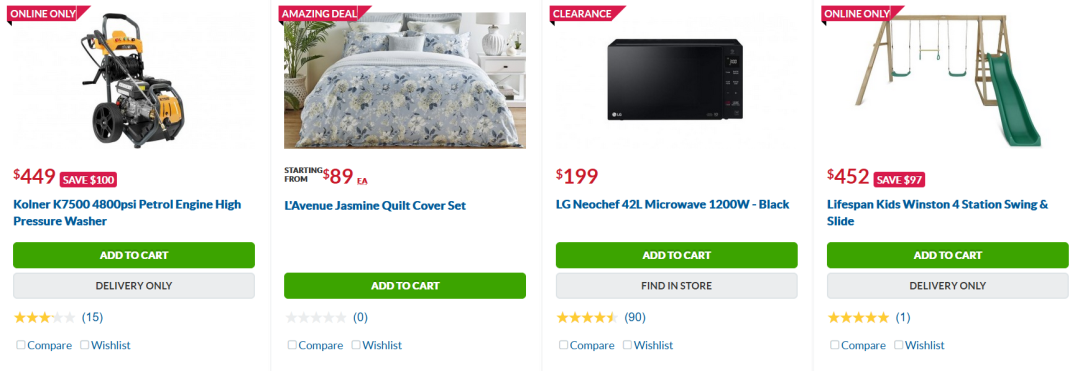Open the Kolner pressure washer product image
Image resolution: width=1080 pixels, height=371 pixels.
[134, 80]
